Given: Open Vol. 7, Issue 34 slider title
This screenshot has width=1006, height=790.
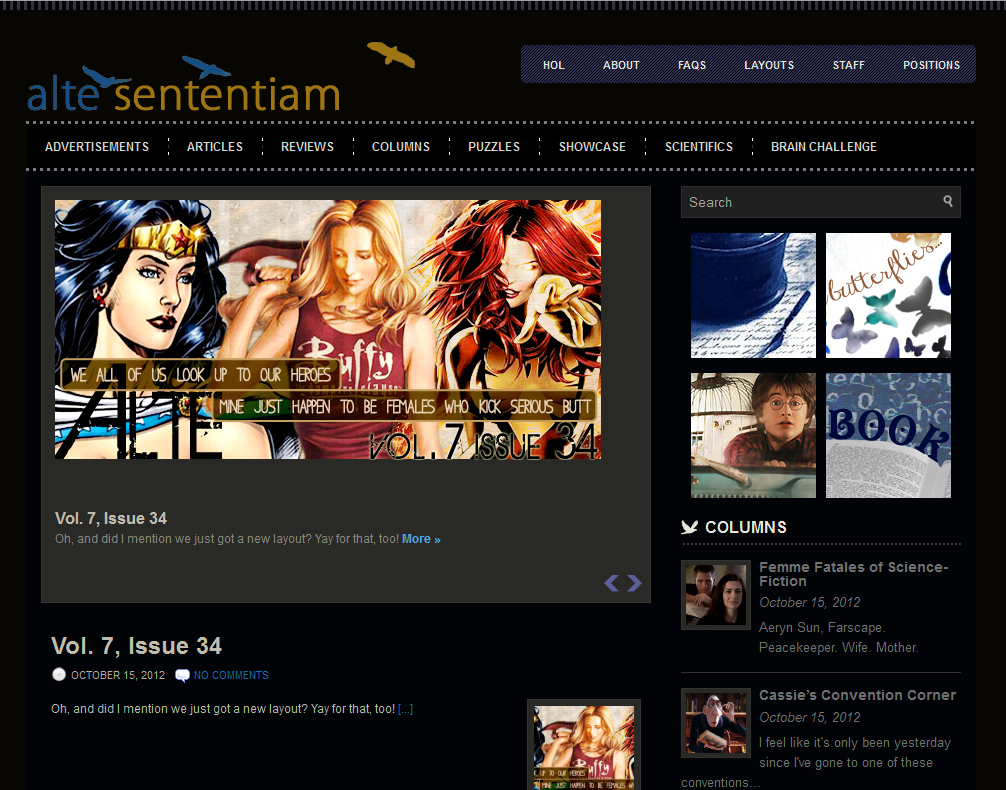Looking at the screenshot, I should 111,518.
